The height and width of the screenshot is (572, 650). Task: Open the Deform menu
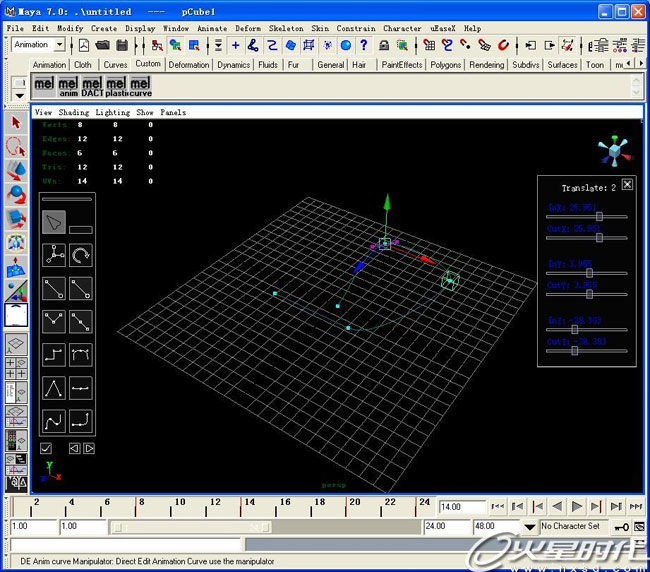coord(248,28)
